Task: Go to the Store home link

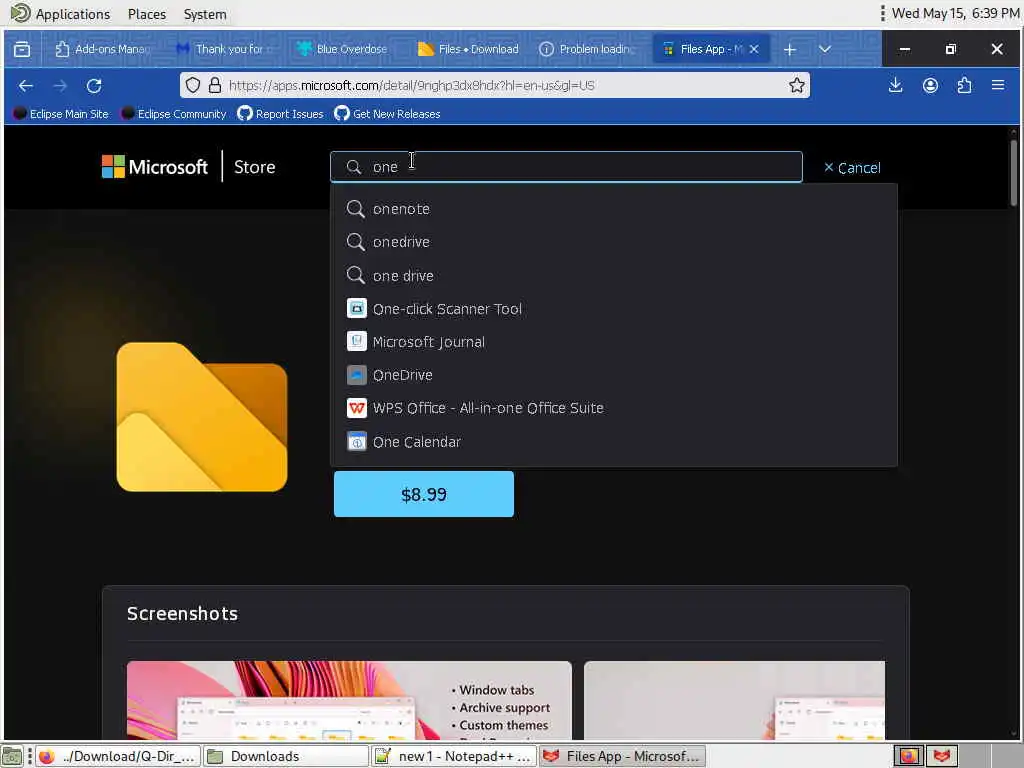Action: (255, 167)
